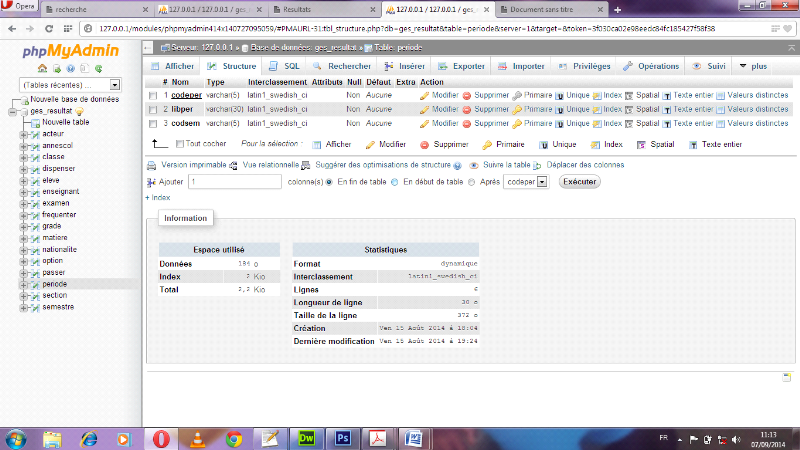Collapse the ges_resultat database tree

[13, 111]
